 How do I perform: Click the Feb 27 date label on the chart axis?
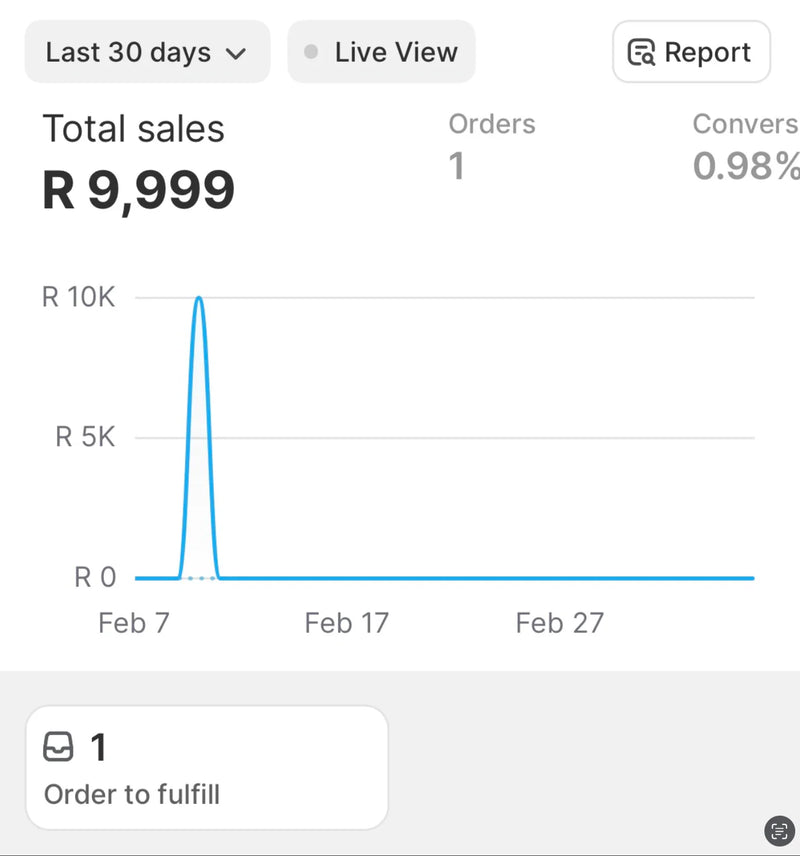559,623
